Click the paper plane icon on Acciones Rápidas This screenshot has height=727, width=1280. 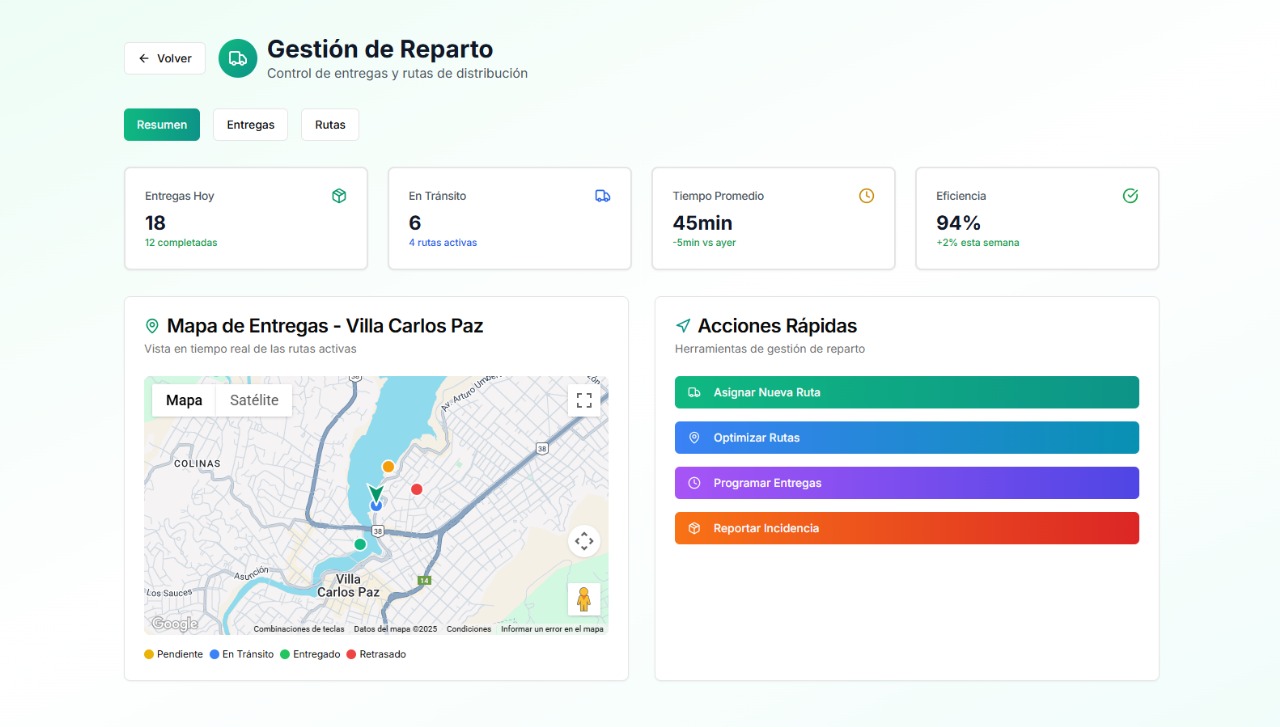click(683, 325)
